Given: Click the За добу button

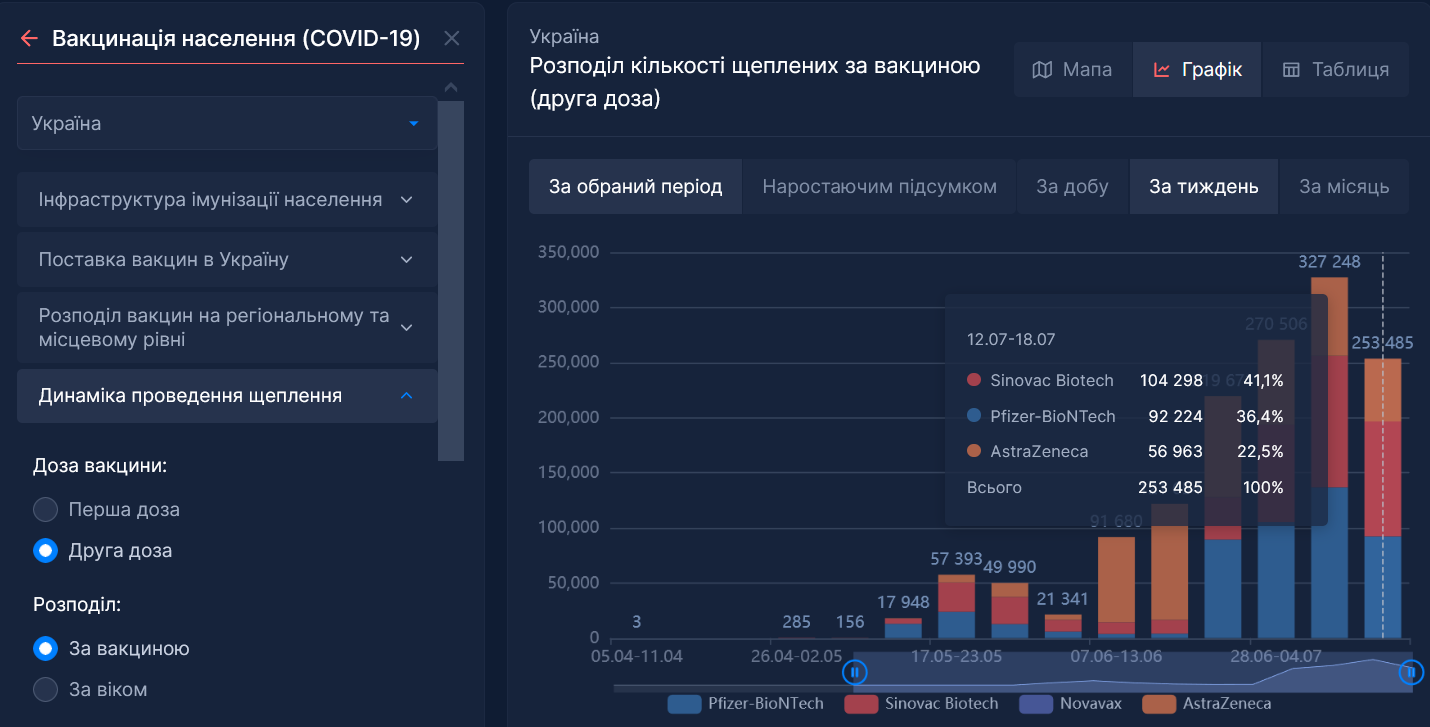Looking at the screenshot, I should [1072, 187].
